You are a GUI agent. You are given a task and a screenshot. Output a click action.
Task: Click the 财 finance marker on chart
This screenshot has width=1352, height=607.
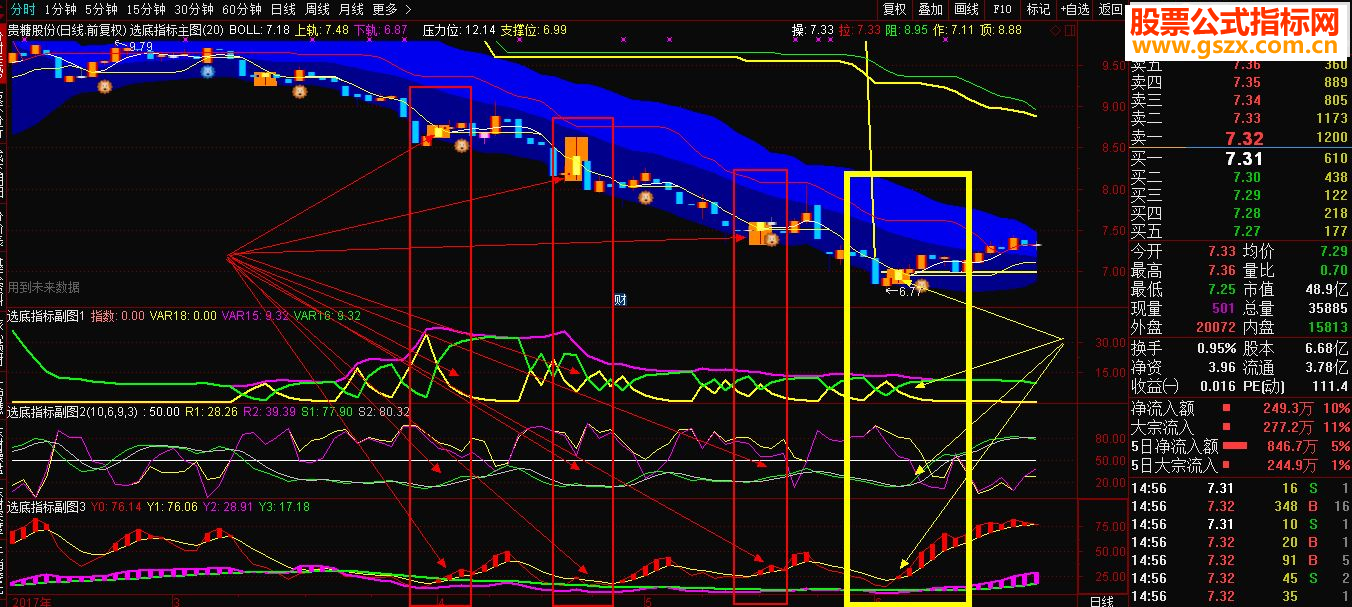click(x=620, y=298)
